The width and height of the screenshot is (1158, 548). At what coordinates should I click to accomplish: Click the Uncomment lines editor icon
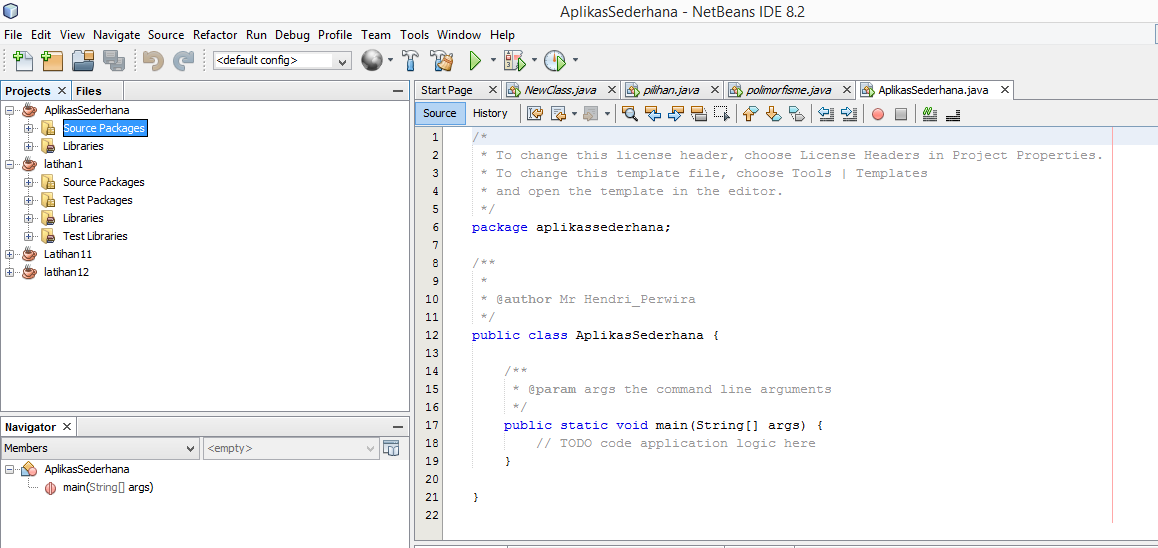pos(953,114)
